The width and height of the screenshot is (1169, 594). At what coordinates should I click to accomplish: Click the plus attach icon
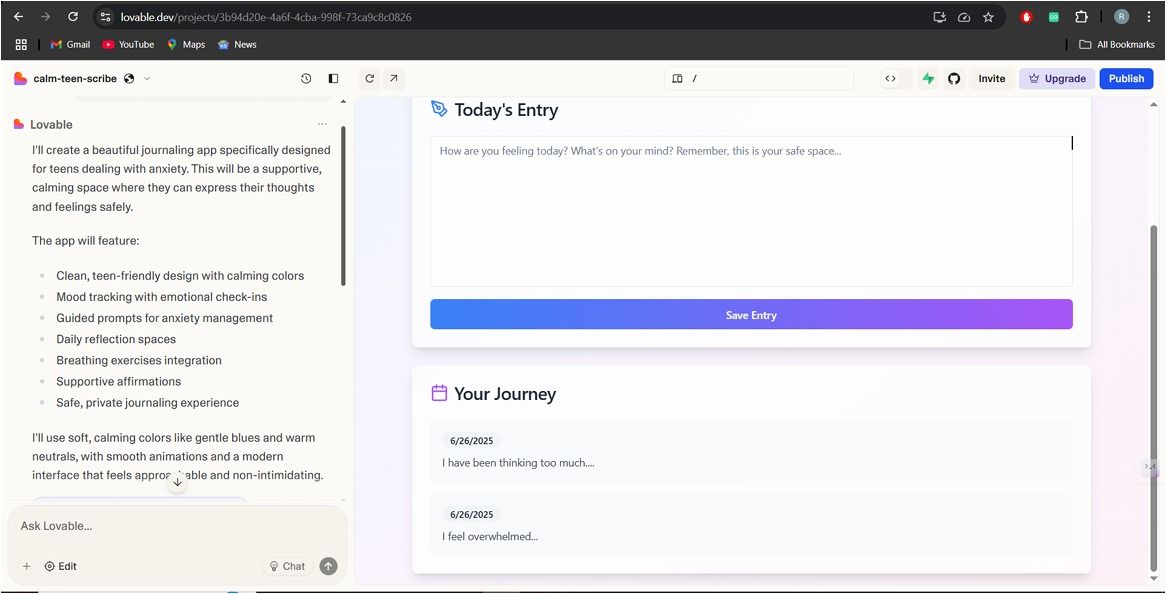pos(26,566)
